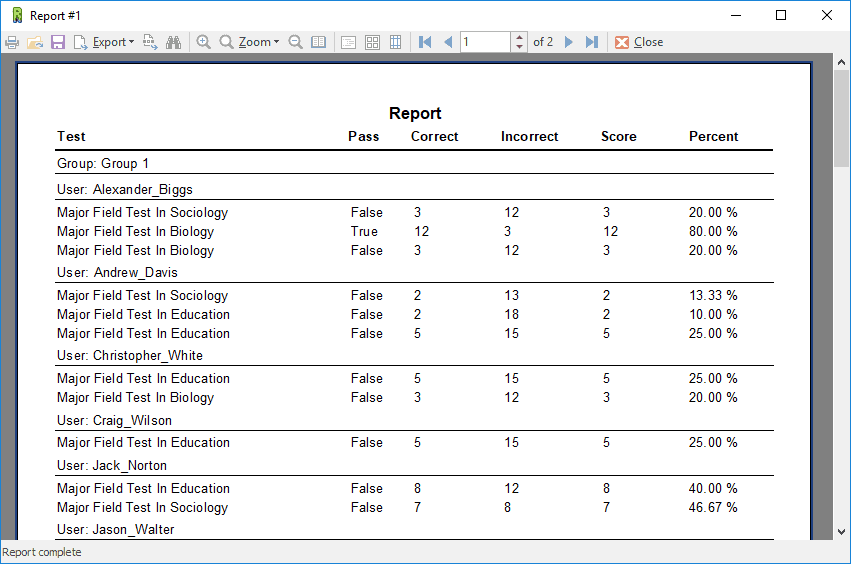
Task: Toggle the page margins grid icon
Action: pos(395,42)
